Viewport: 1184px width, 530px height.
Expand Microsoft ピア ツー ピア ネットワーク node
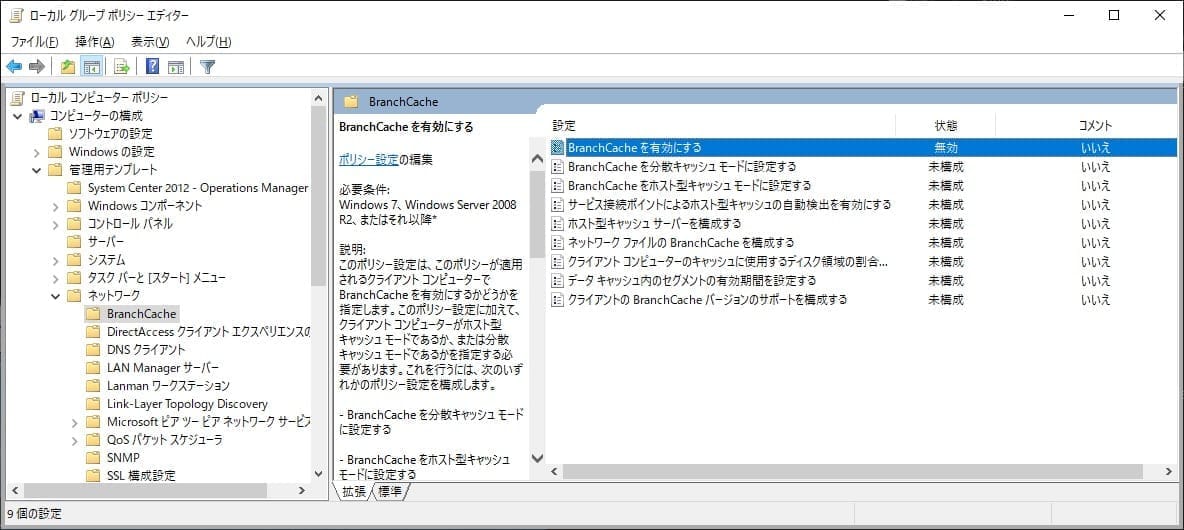tap(74, 421)
